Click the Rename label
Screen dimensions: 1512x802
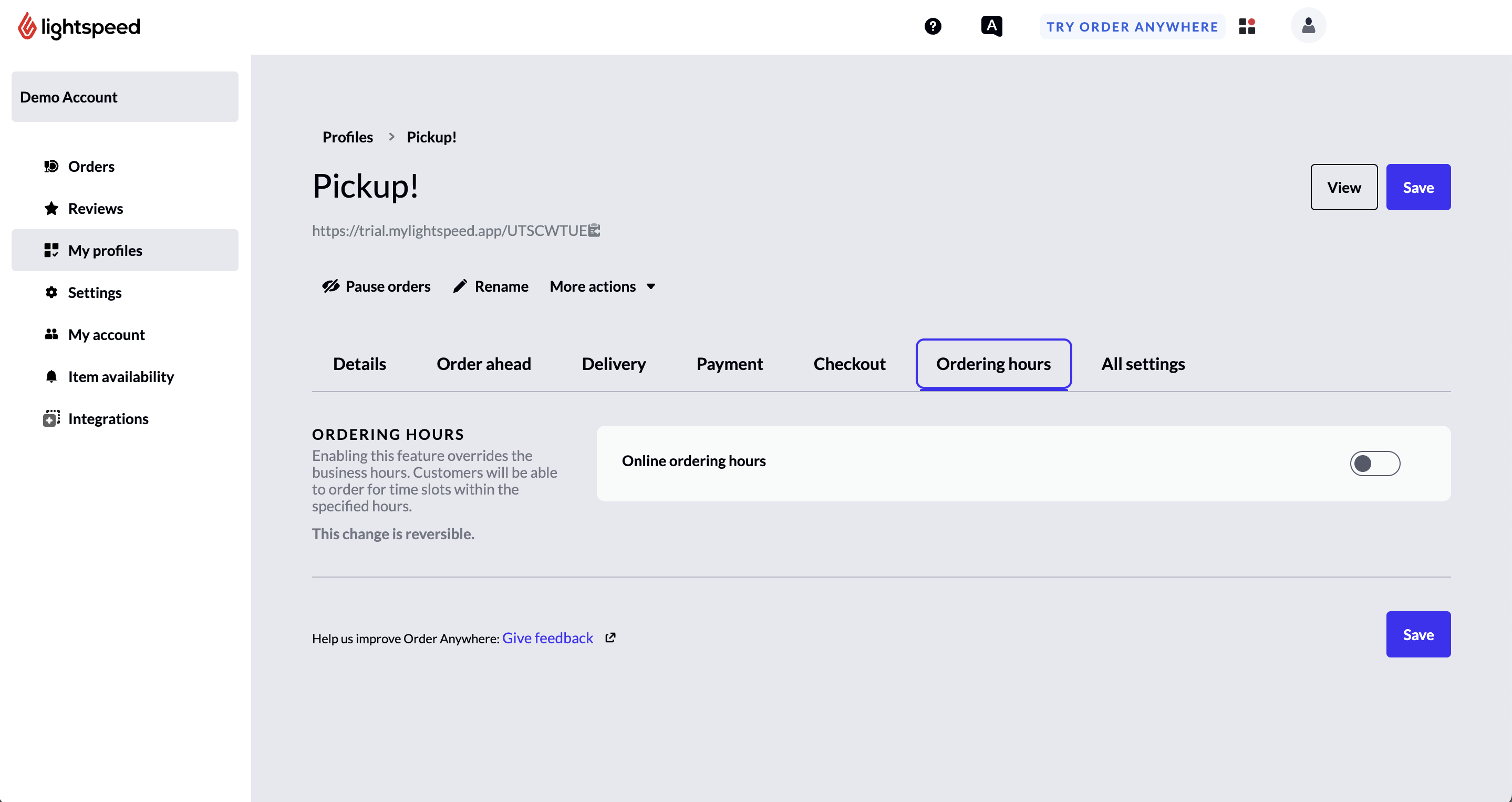tap(501, 286)
